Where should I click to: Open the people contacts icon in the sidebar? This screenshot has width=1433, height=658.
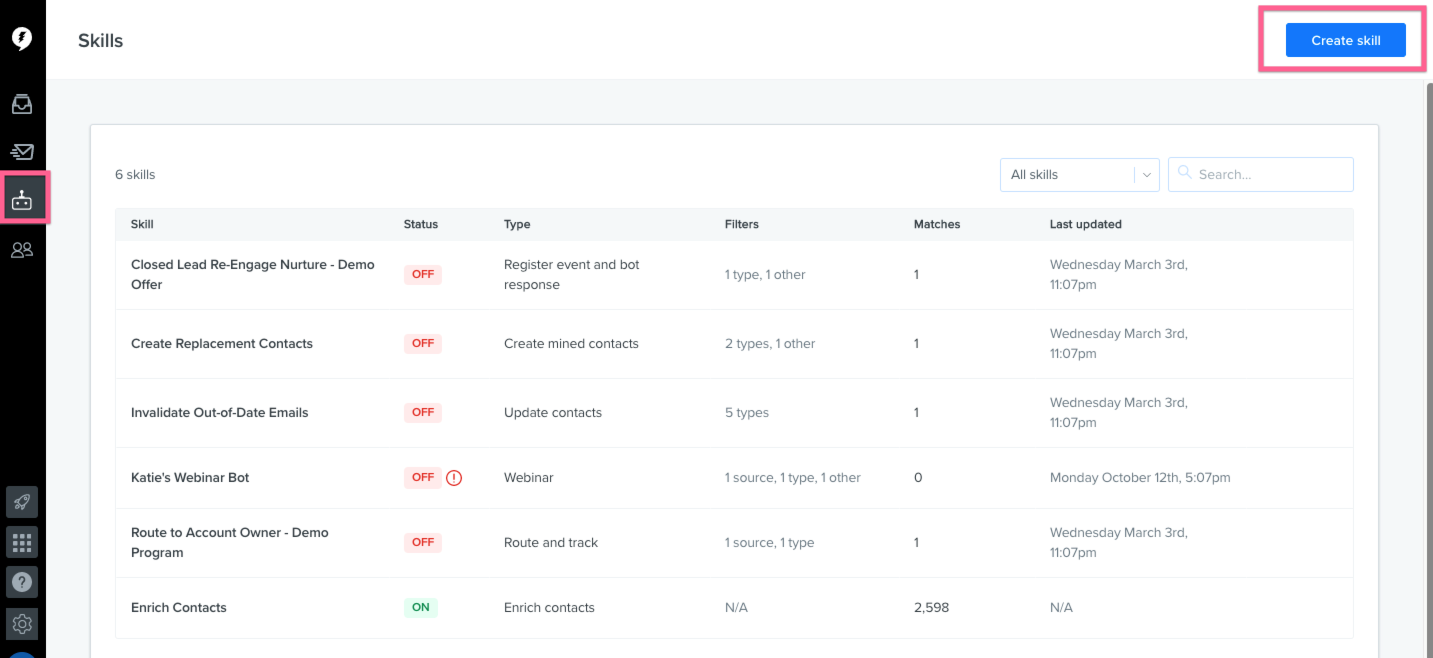22,250
